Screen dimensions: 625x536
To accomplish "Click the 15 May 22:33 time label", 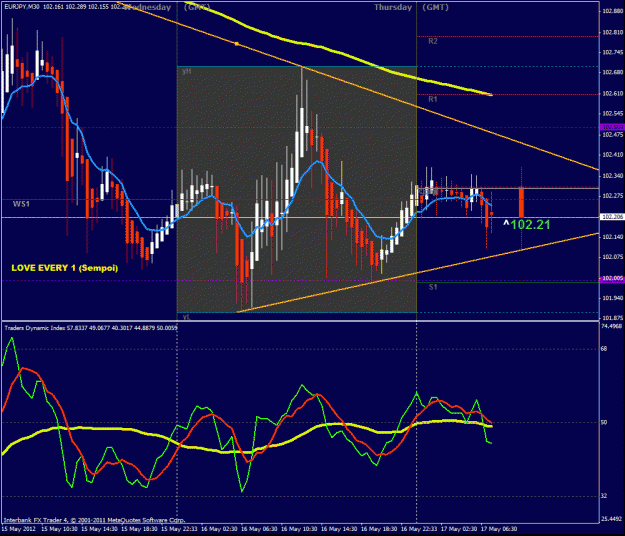I will [179, 529].
